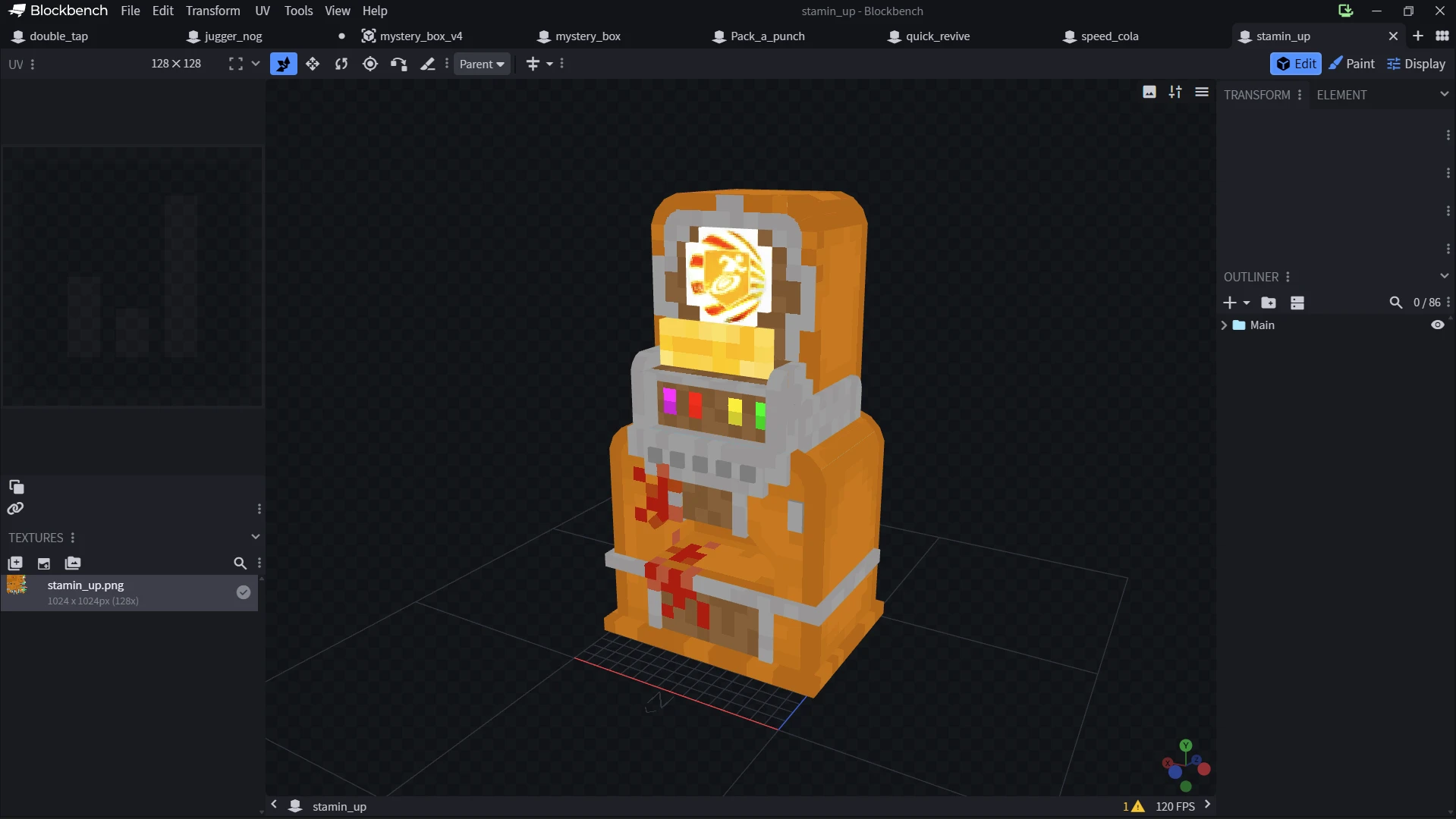Add a new project tab
This screenshot has width=1456, height=819.
pos(1418,36)
